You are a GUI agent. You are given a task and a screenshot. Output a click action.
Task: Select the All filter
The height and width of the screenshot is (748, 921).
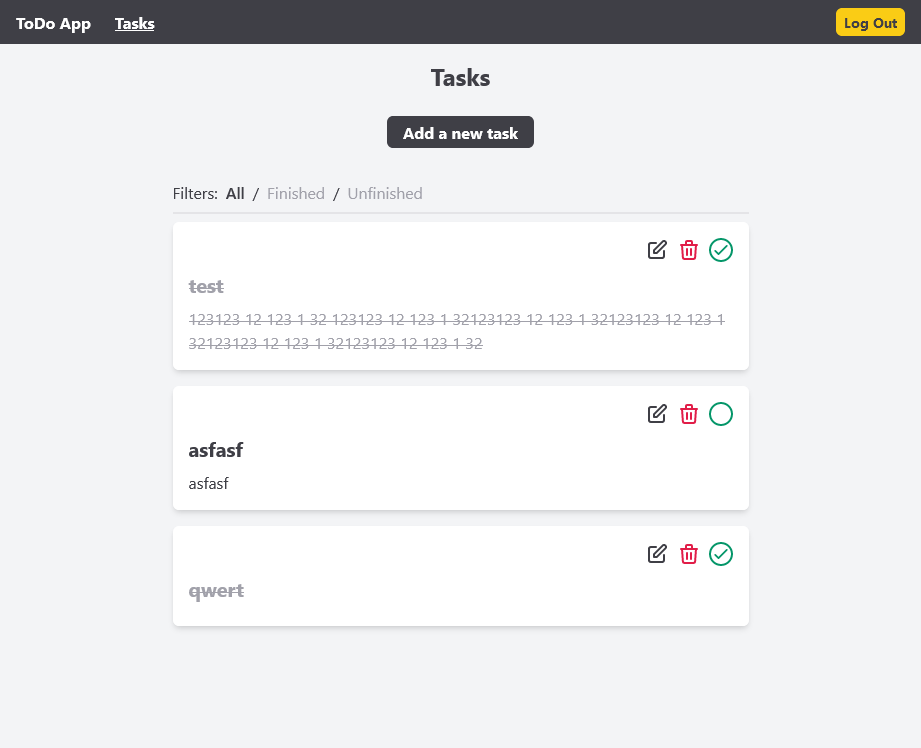click(235, 194)
